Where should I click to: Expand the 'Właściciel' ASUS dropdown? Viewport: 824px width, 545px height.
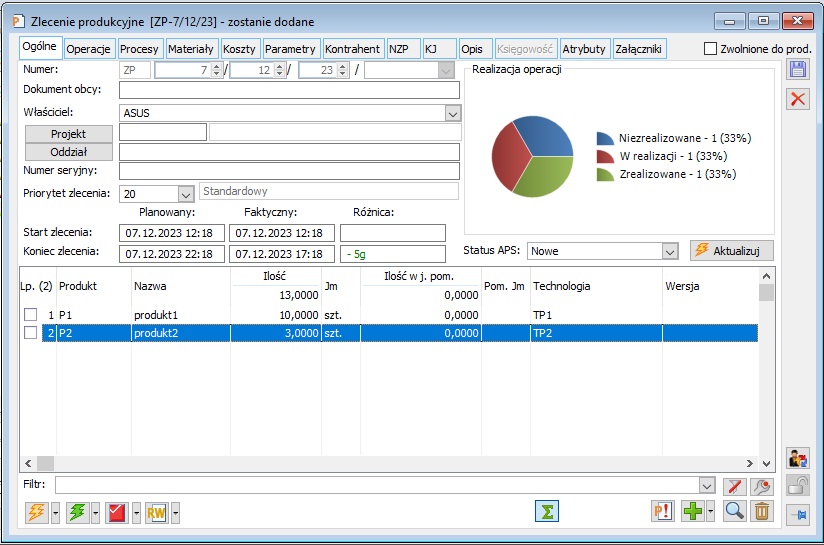click(x=452, y=113)
